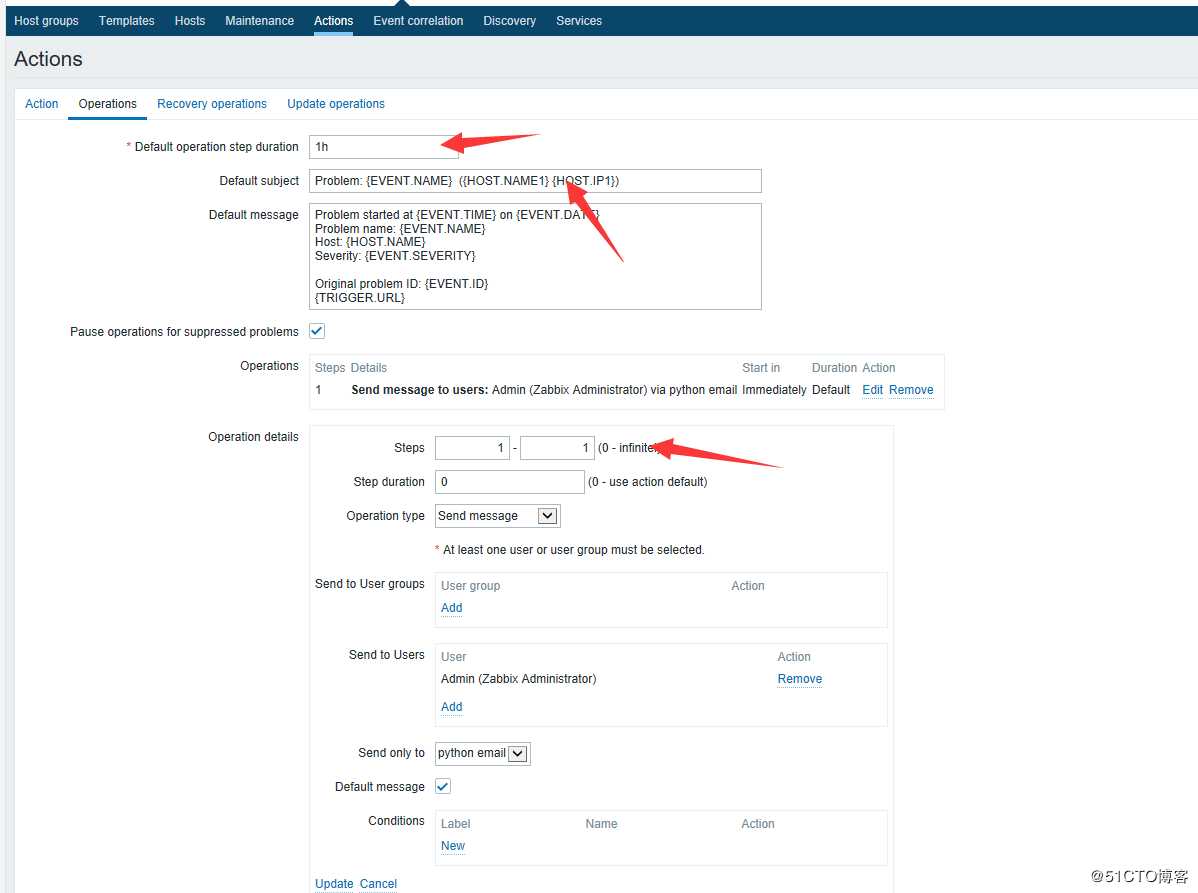Viewport: 1198px width, 893px height.
Task: Add a New condition
Action: [x=452, y=846]
